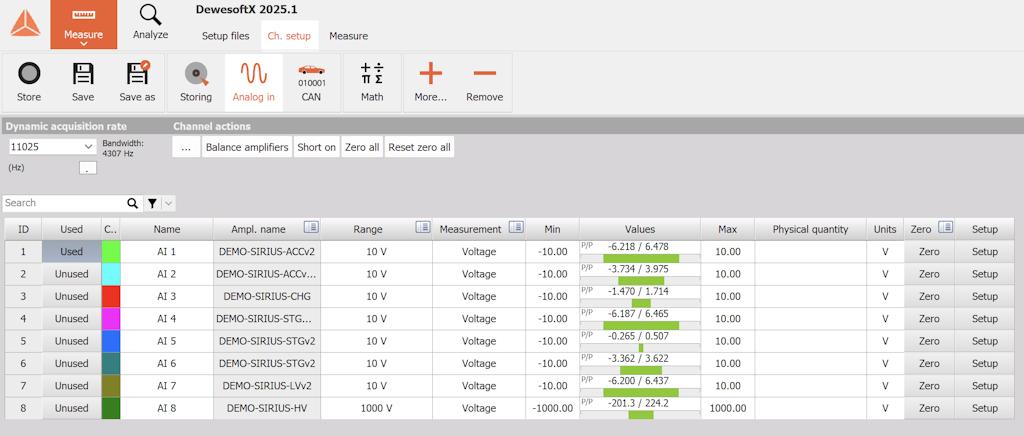Click the filter funnel icon
The height and width of the screenshot is (436, 1024).
(152, 204)
